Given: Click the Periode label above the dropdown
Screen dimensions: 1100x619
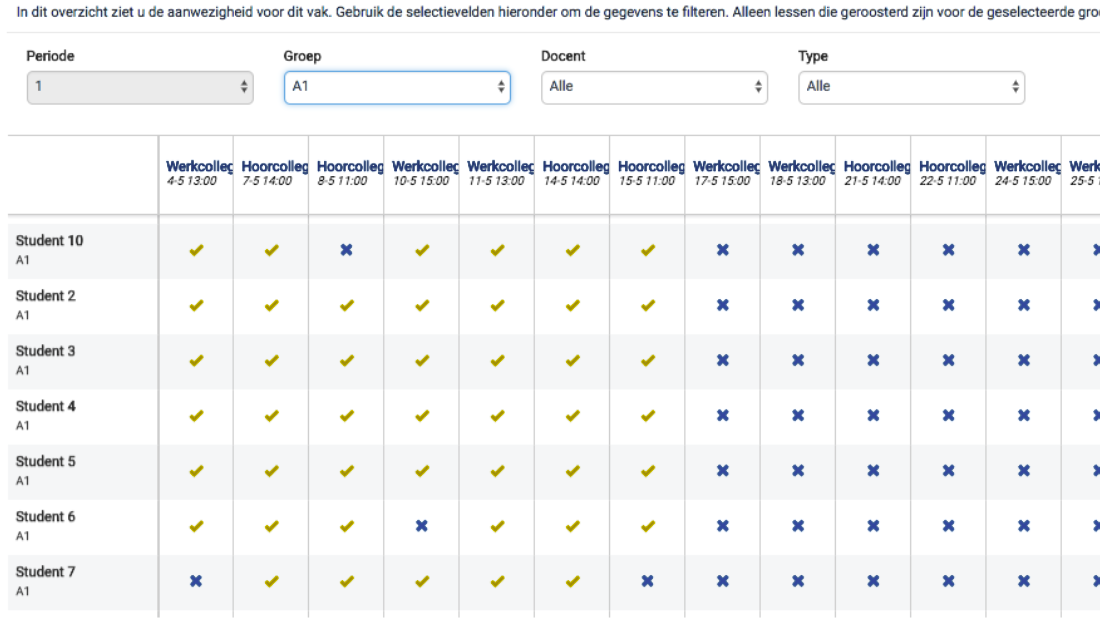Looking at the screenshot, I should pyautogui.click(x=51, y=56).
